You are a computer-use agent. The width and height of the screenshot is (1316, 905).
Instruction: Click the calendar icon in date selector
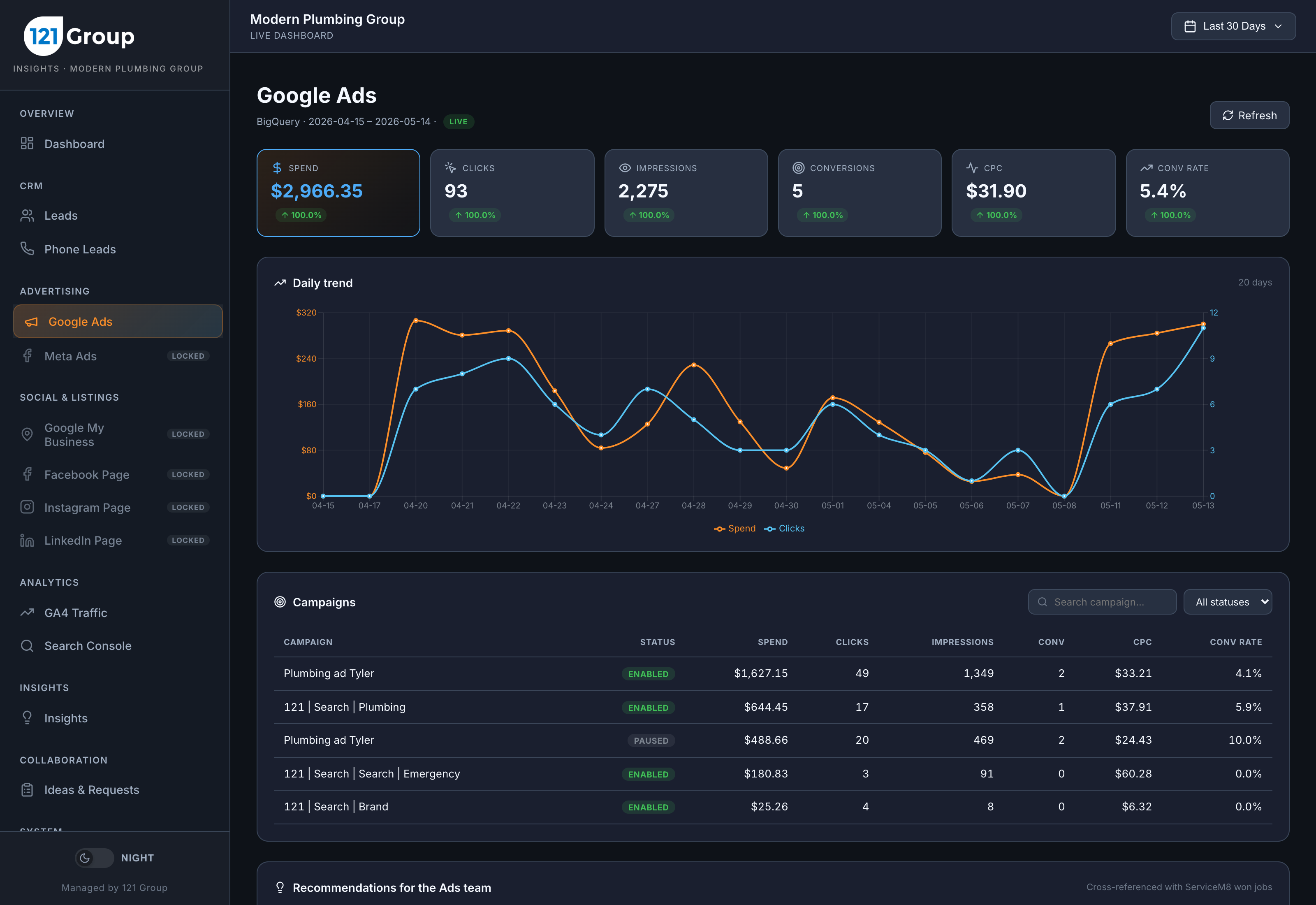(x=1190, y=26)
